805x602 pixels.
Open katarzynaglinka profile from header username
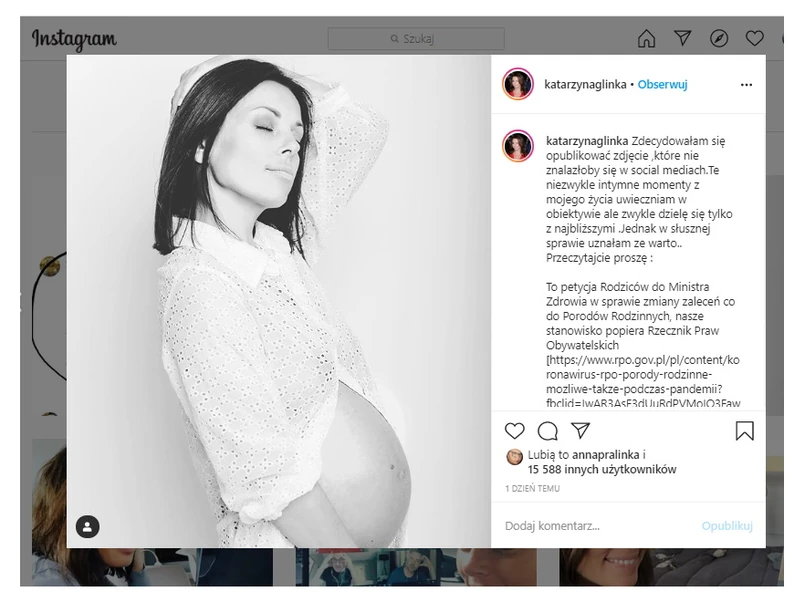point(585,85)
